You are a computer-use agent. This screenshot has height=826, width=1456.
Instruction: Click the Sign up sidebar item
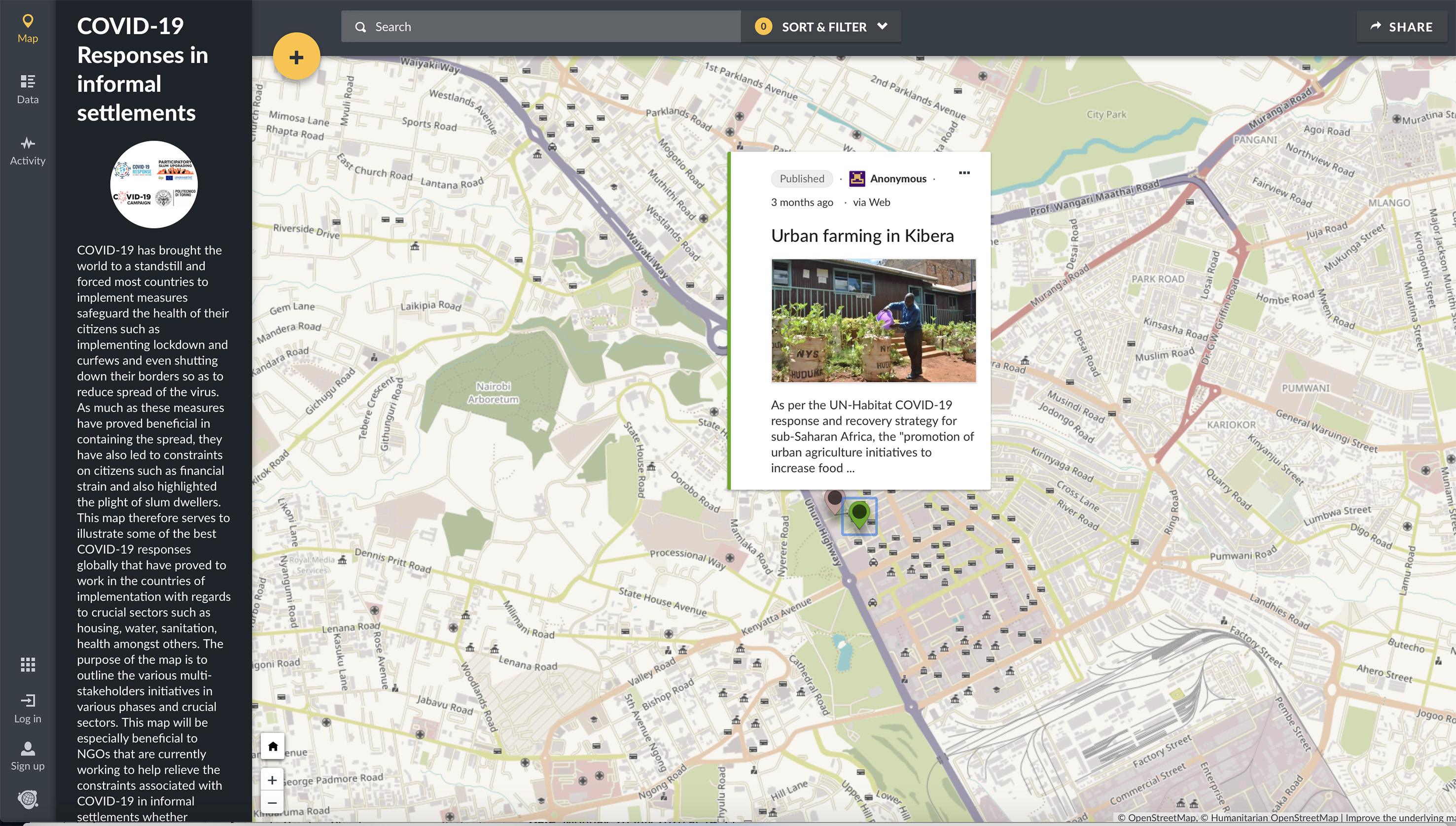point(27,756)
